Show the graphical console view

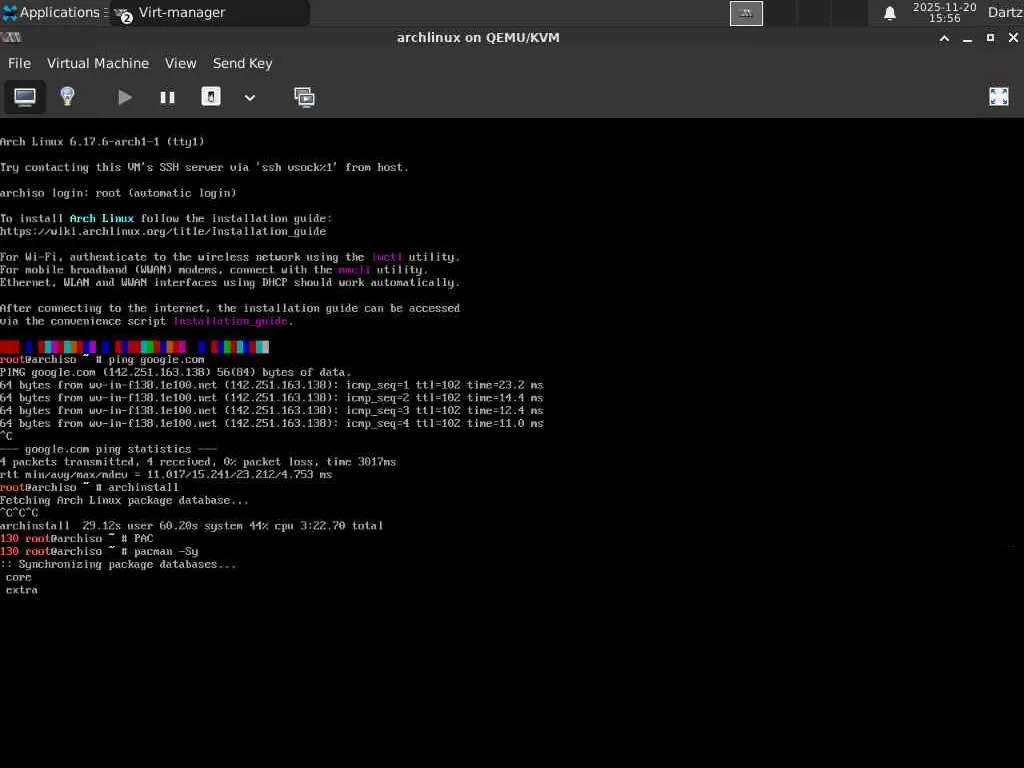(25, 97)
